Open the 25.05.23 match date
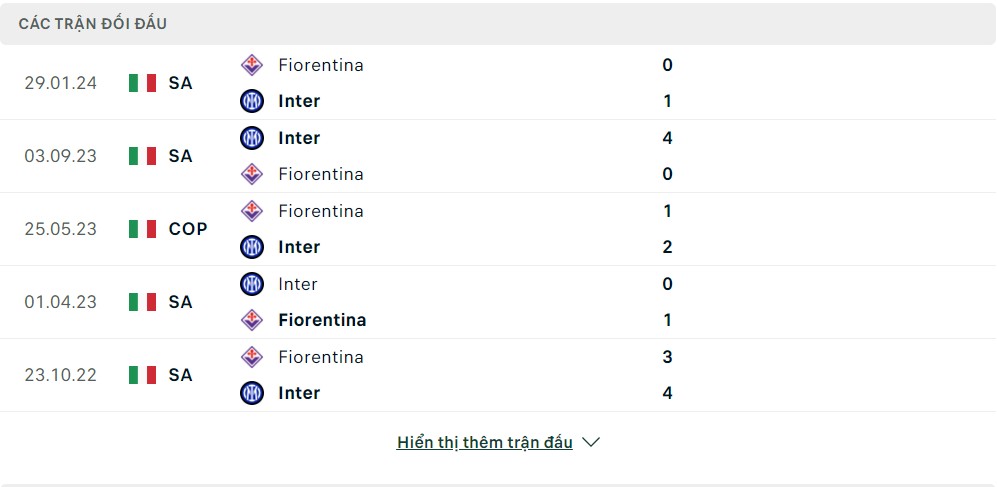 click(x=60, y=229)
